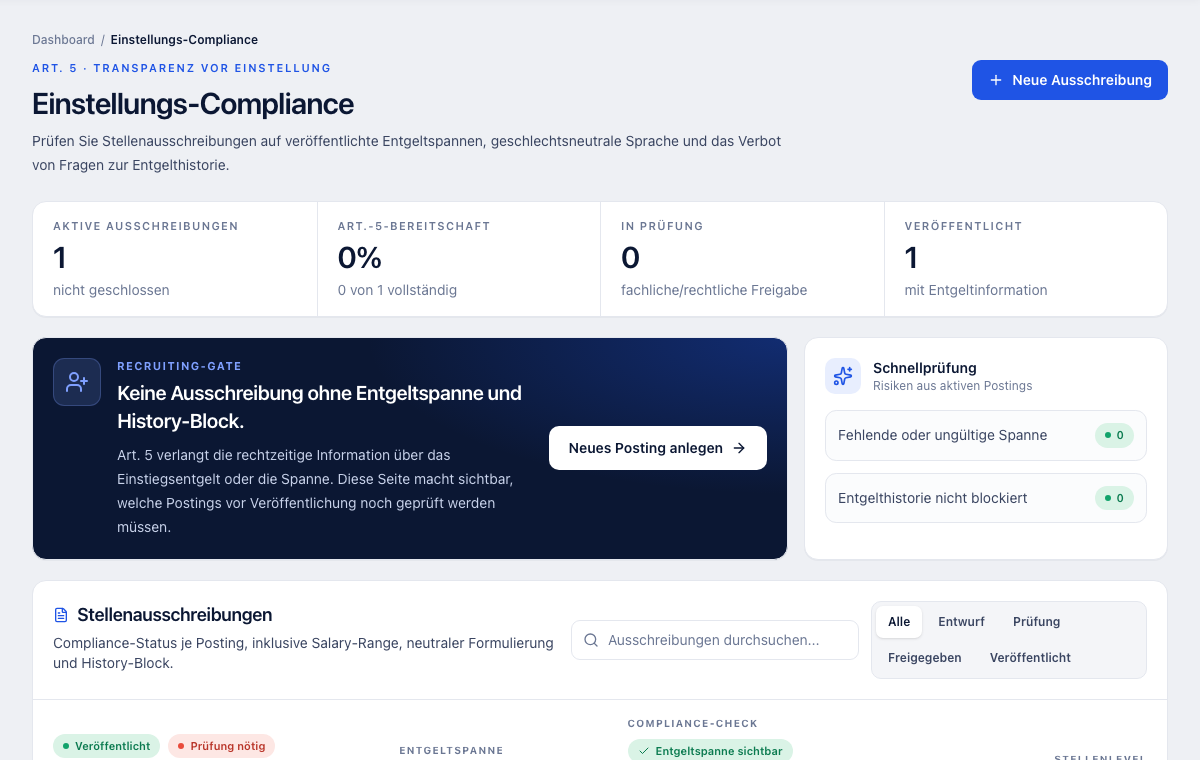Click Veröffentlicht stat card with Entgeltinformation

[1026, 259]
